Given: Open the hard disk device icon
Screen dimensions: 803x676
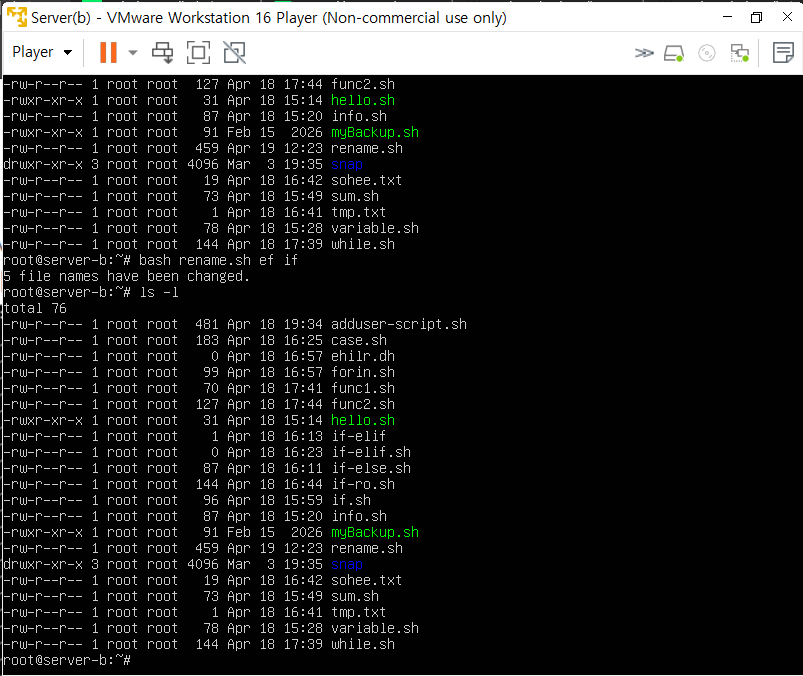Looking at the screenshot, I should point(674,53).
